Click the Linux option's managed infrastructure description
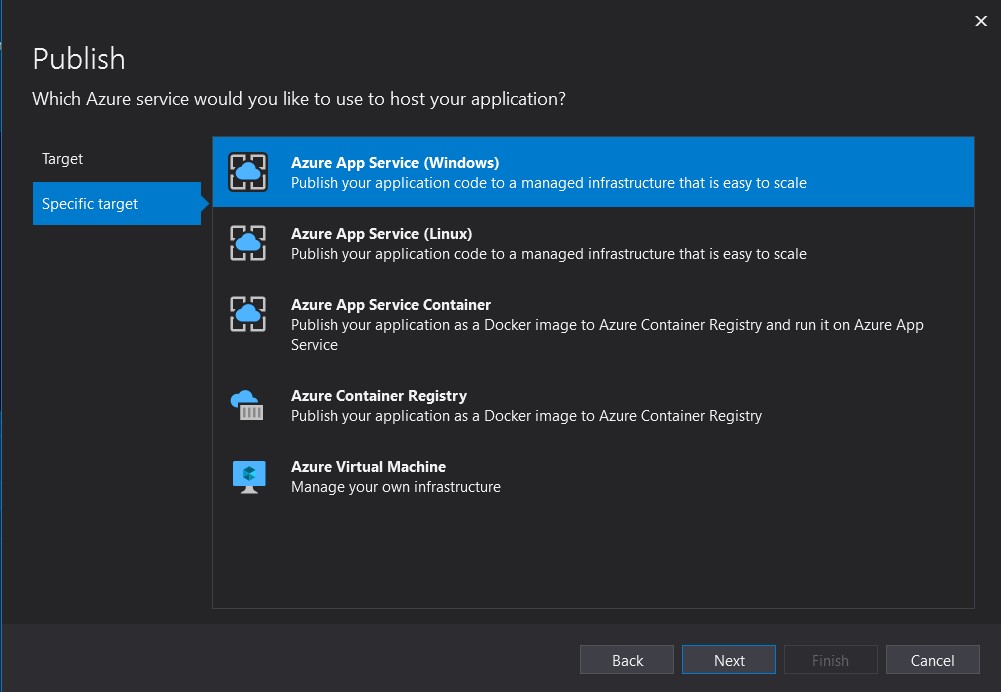 [x=549, y=254]
